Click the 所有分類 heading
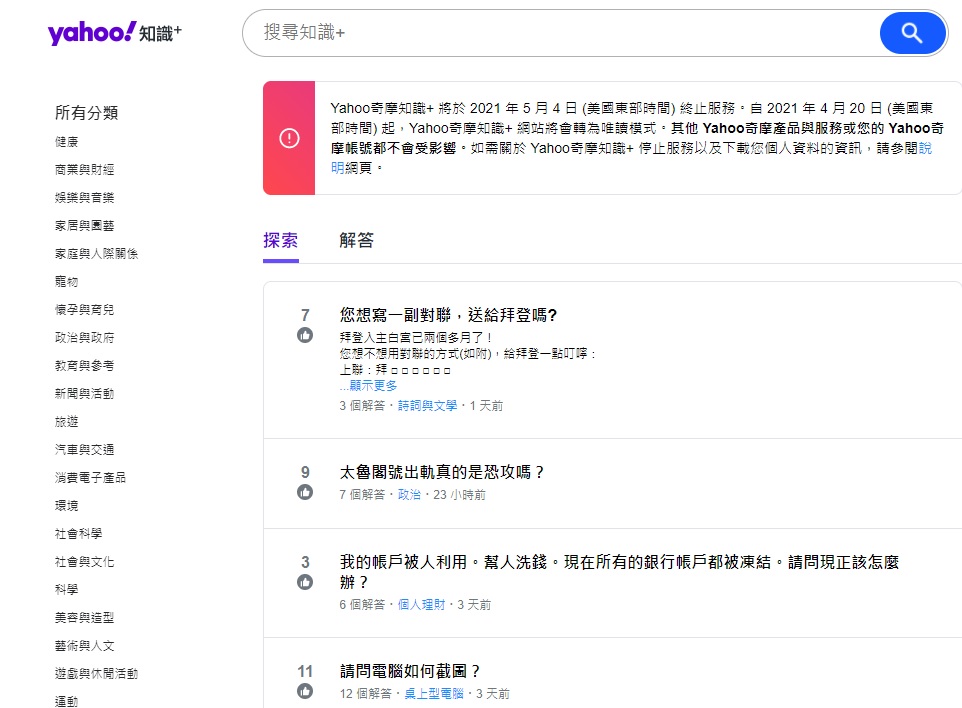Screen dimensions: 962x708 coord(87,113)
